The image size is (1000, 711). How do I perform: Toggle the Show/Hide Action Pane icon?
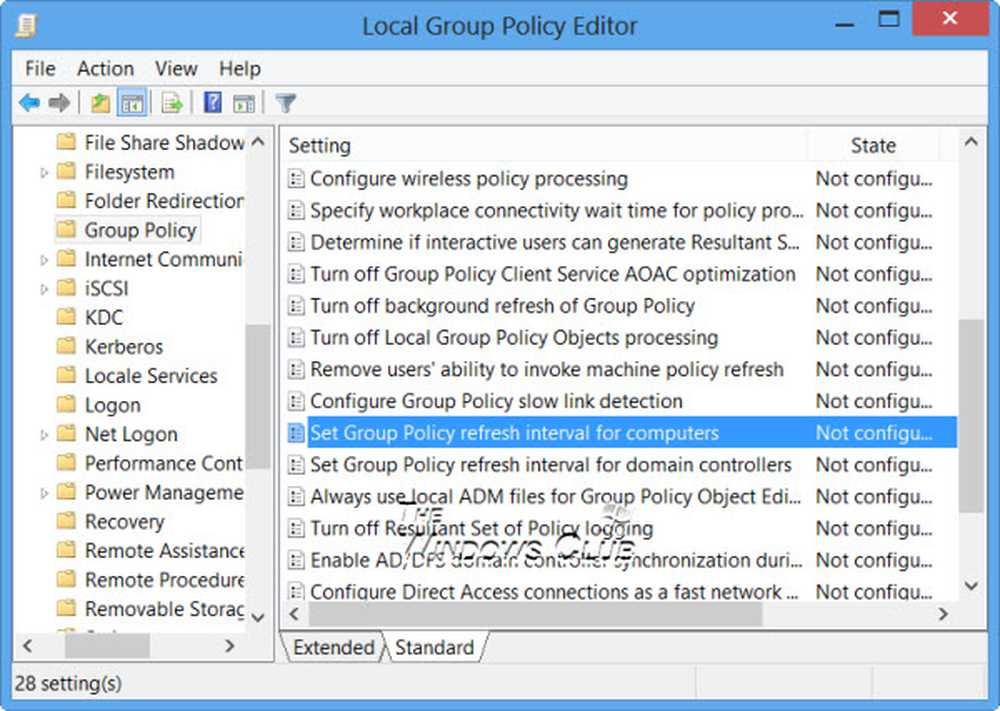(243, 103)
